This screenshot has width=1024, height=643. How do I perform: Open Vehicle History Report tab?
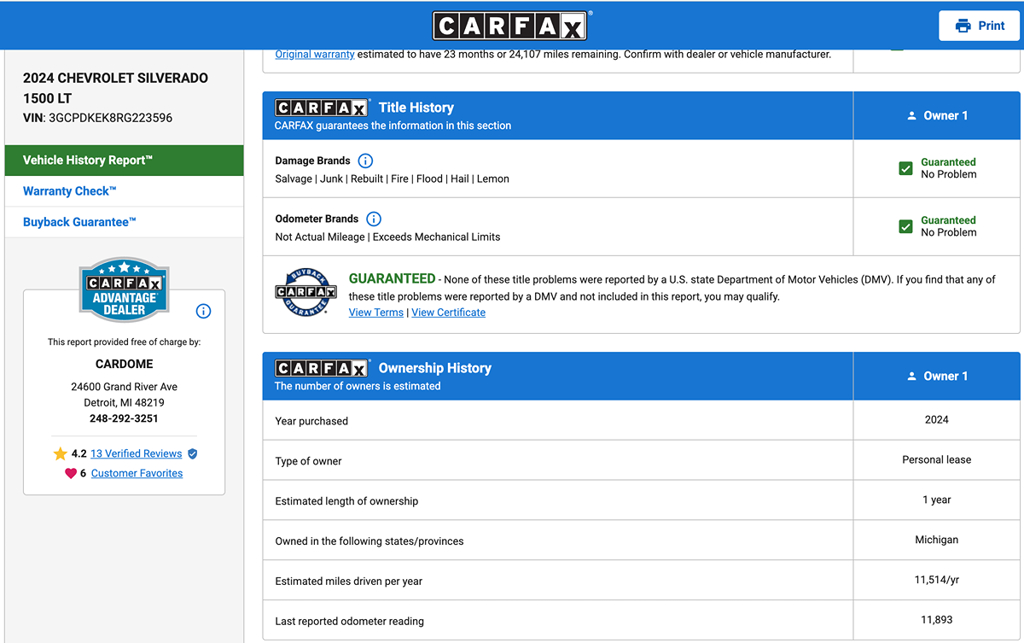[124, 161]
